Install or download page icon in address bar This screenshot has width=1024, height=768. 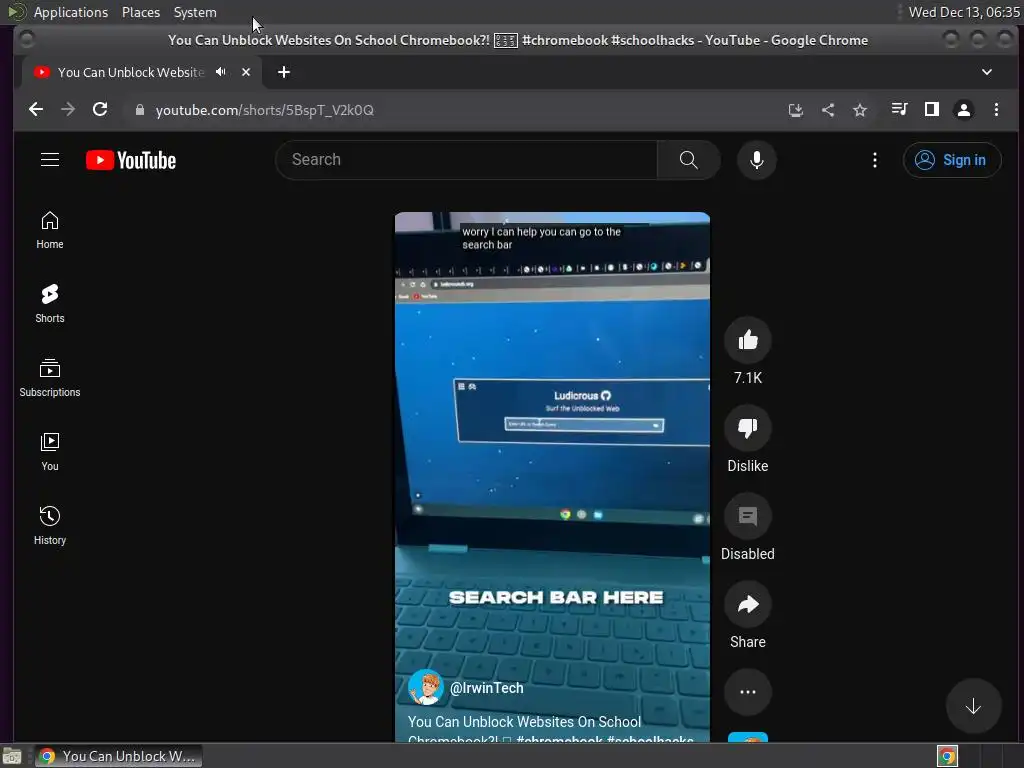pos(795,110)
